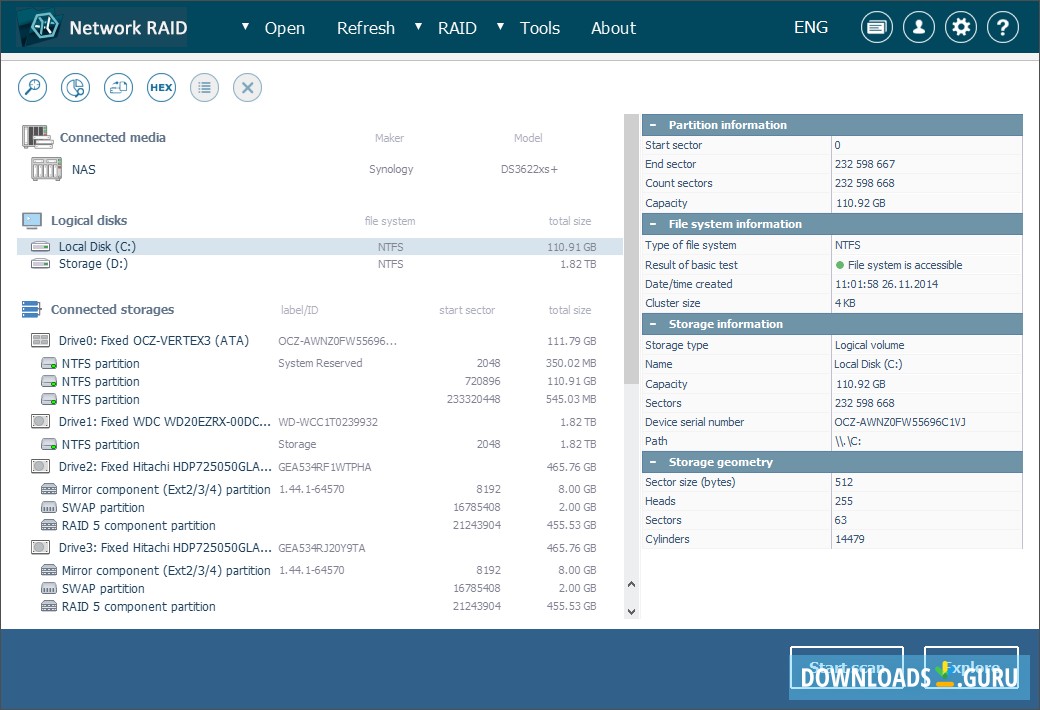
Task: Open the About menu
Action: [x=613, y=28]
